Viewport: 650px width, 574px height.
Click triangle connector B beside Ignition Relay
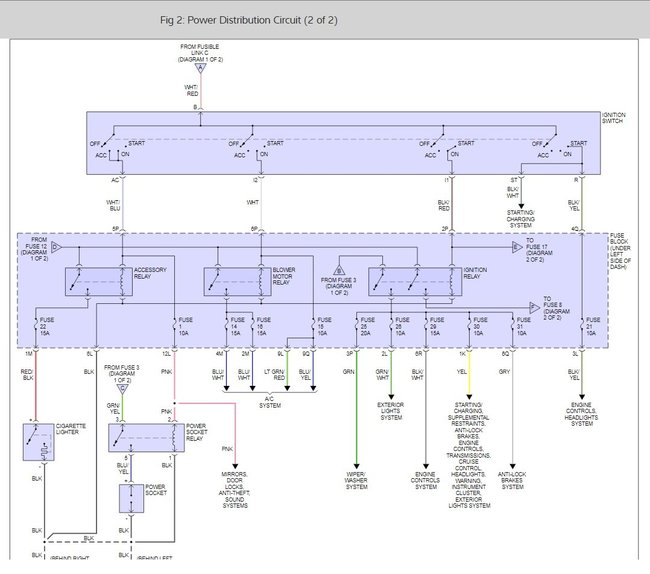tap(339, 270)
